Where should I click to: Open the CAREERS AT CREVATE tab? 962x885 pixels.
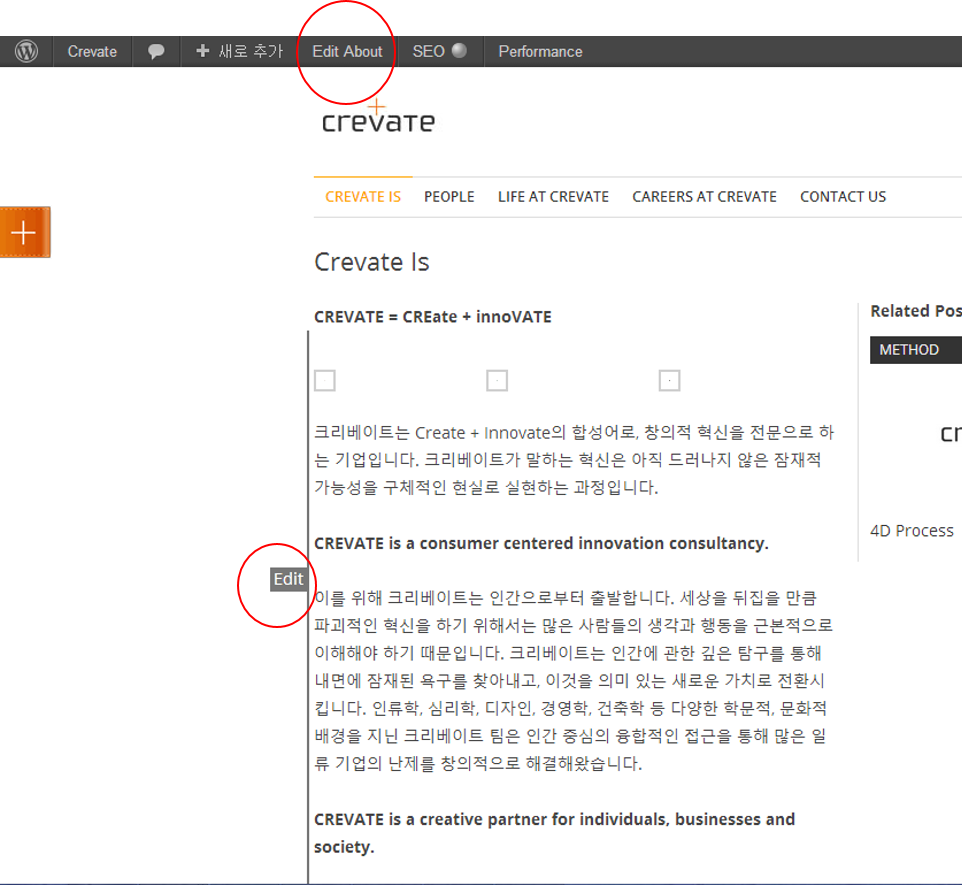coord(704,197)
